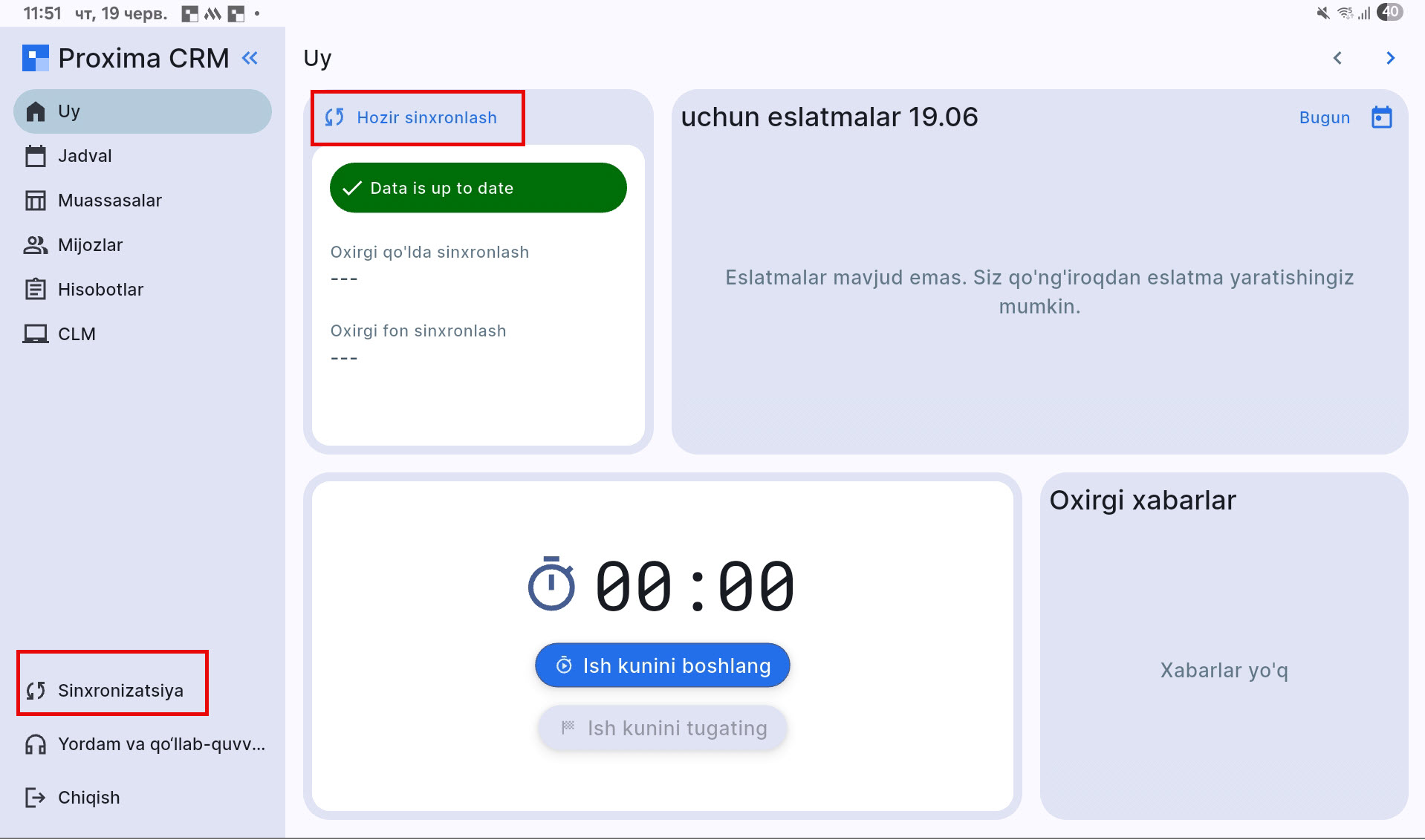
Task: Click the stopwatch timer icon
Action: (x=551, y=585)
